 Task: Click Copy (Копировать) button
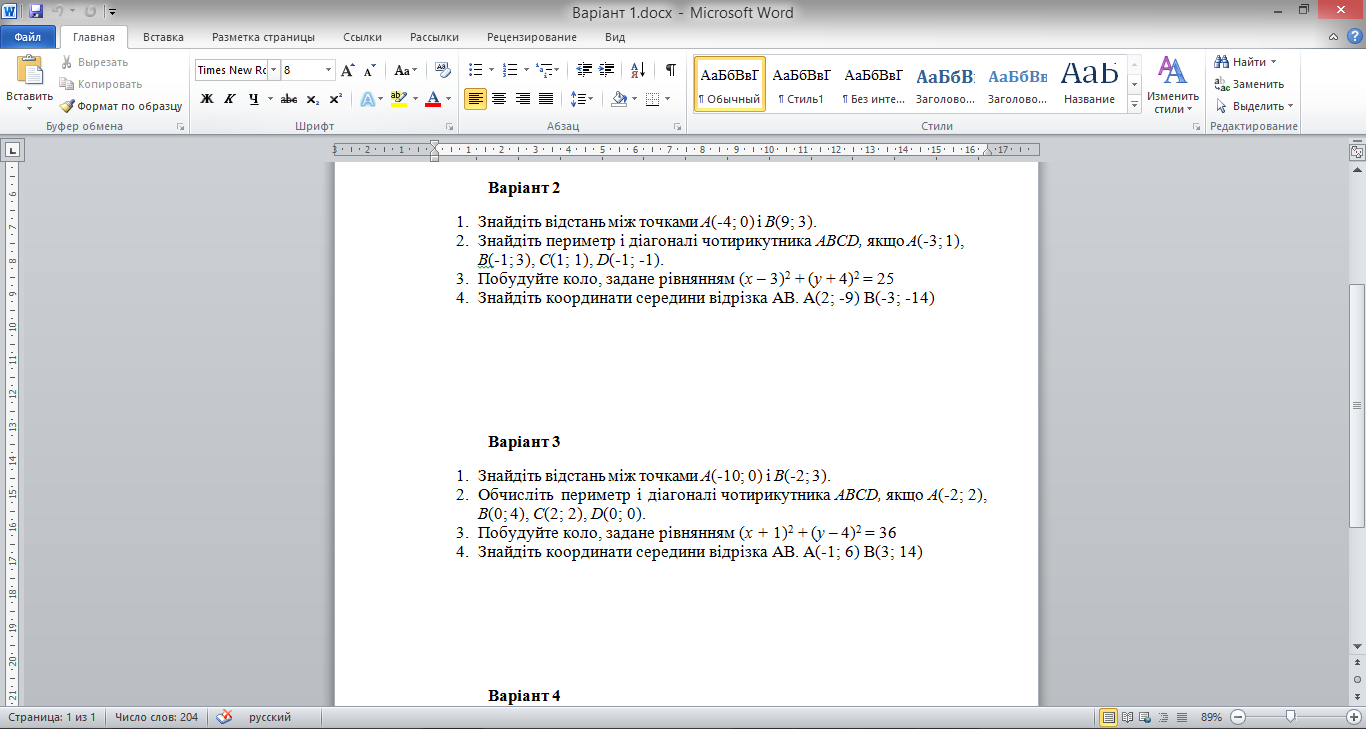[x=100, y=84]
